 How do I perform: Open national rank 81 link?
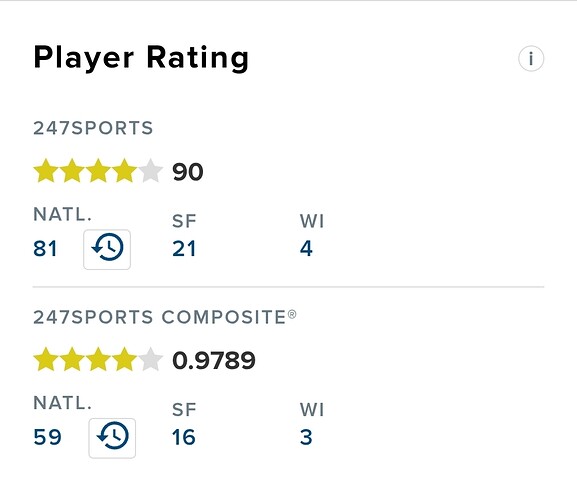click(x=45, y=249)
